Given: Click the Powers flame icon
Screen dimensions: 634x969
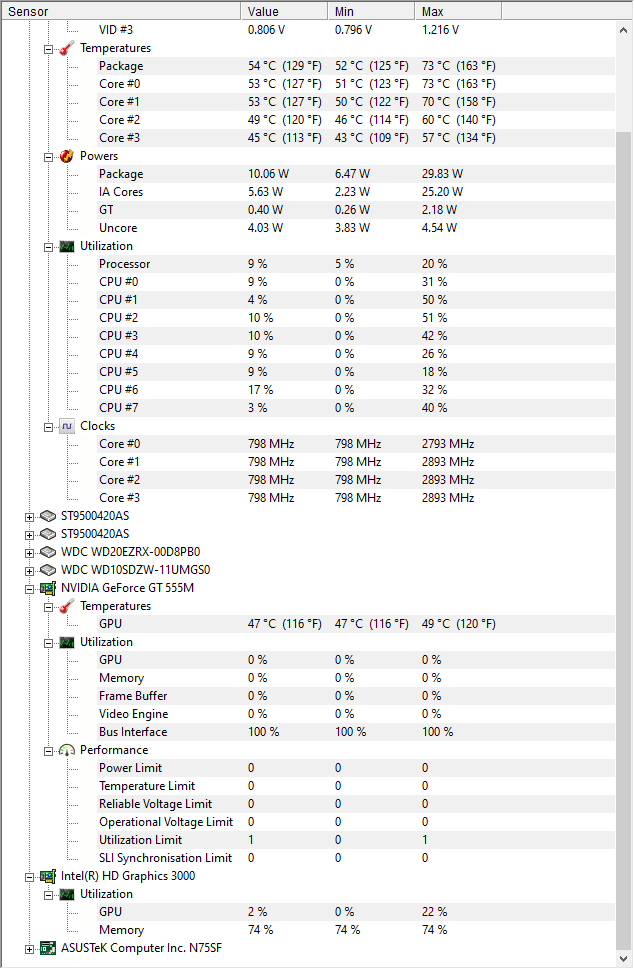Looking at the screenshot, I should click(x=67, y=156).
